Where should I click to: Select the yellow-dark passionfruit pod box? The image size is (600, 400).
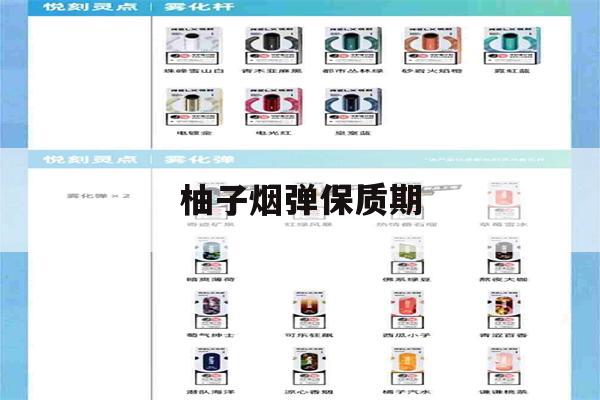point(504,310)
